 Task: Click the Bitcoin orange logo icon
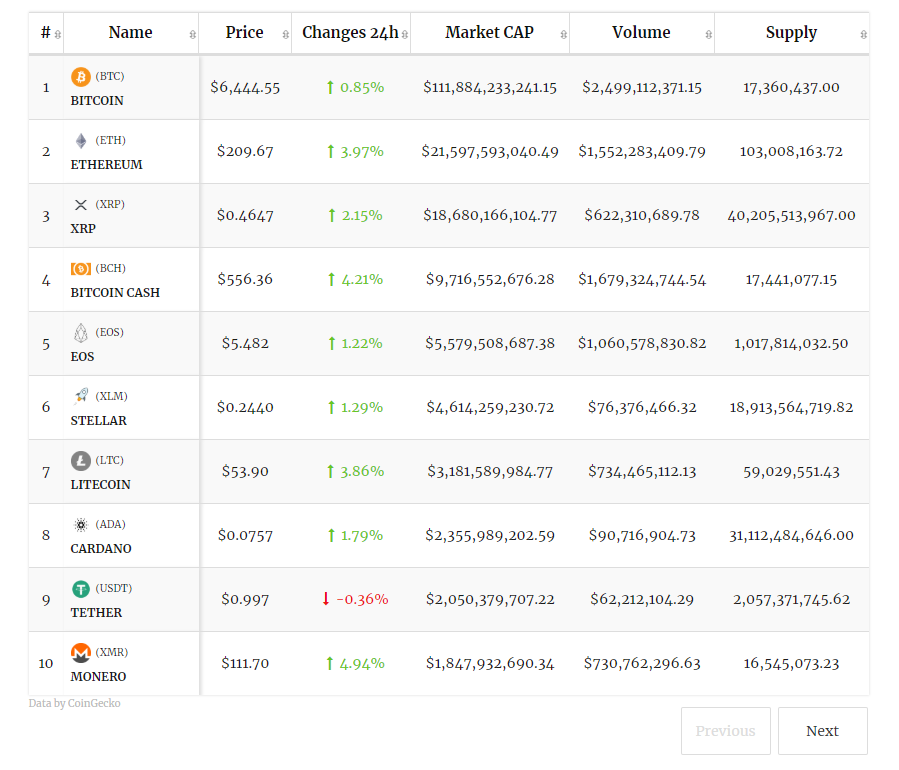click(x=80, y=76)
